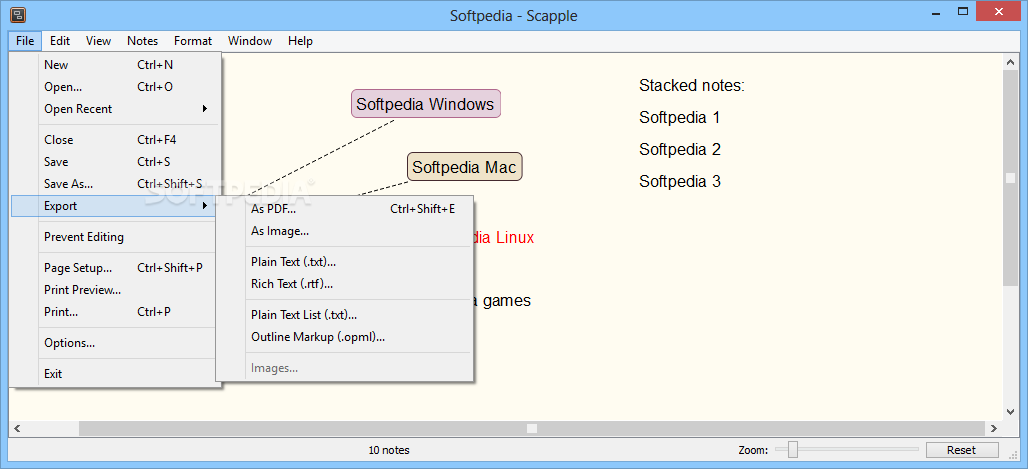Image resolution: width=1028 pixels, height=469 pixels.
Task: Click the Scapple app icon in title bar
Action: 18,14
